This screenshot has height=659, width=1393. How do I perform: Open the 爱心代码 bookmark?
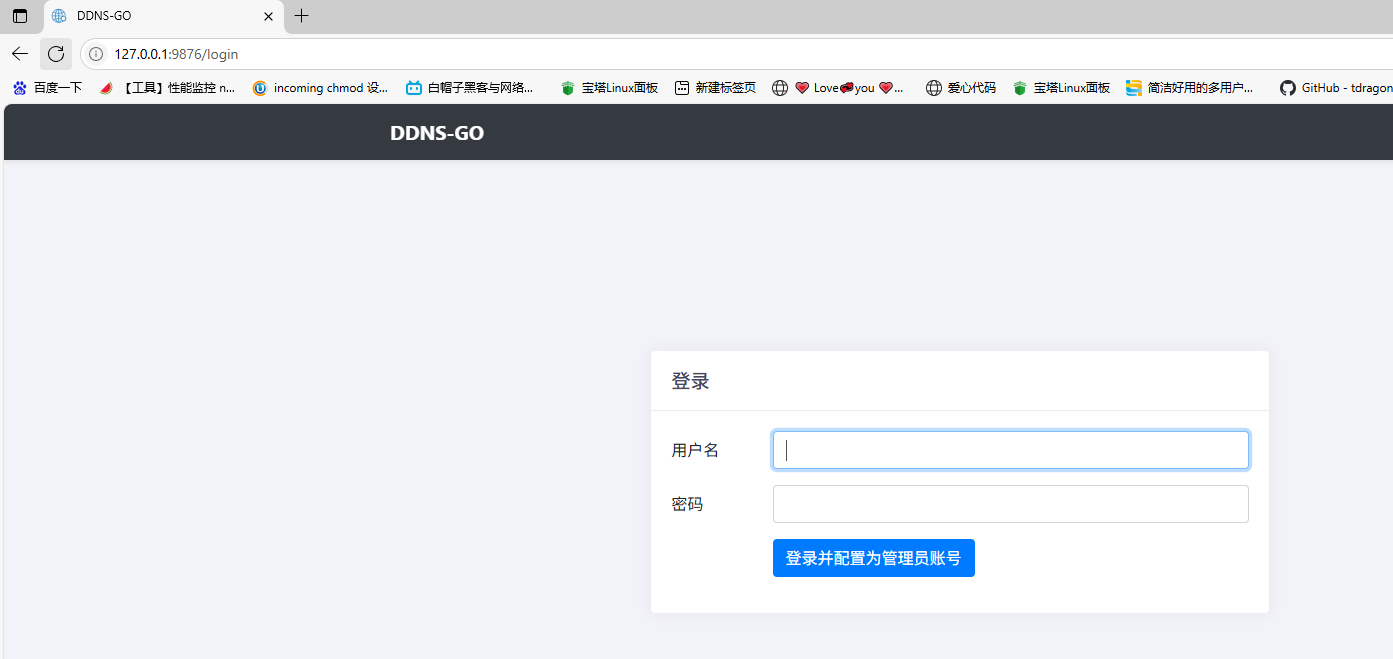click(961, 88)
